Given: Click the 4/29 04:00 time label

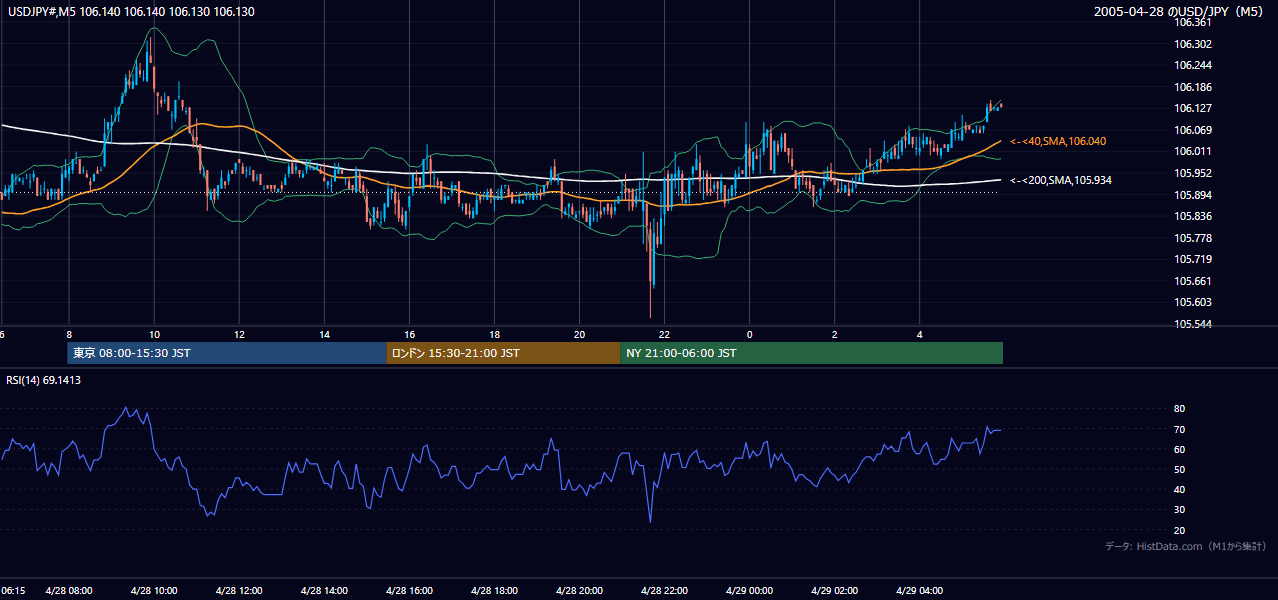Looking at the screenshot, I should tap(920, 591).
